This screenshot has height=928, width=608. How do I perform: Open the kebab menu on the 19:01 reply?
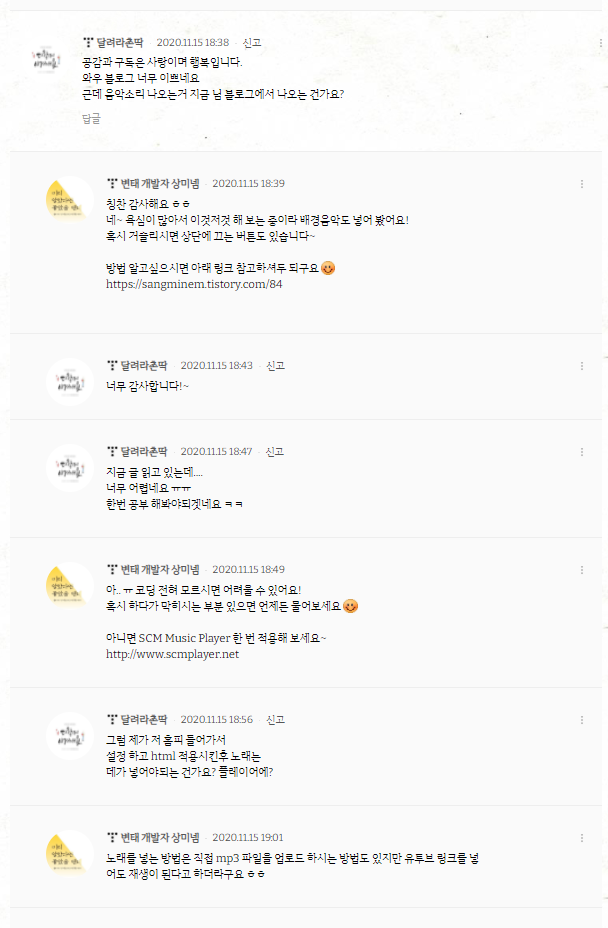[x=582, y=838]
